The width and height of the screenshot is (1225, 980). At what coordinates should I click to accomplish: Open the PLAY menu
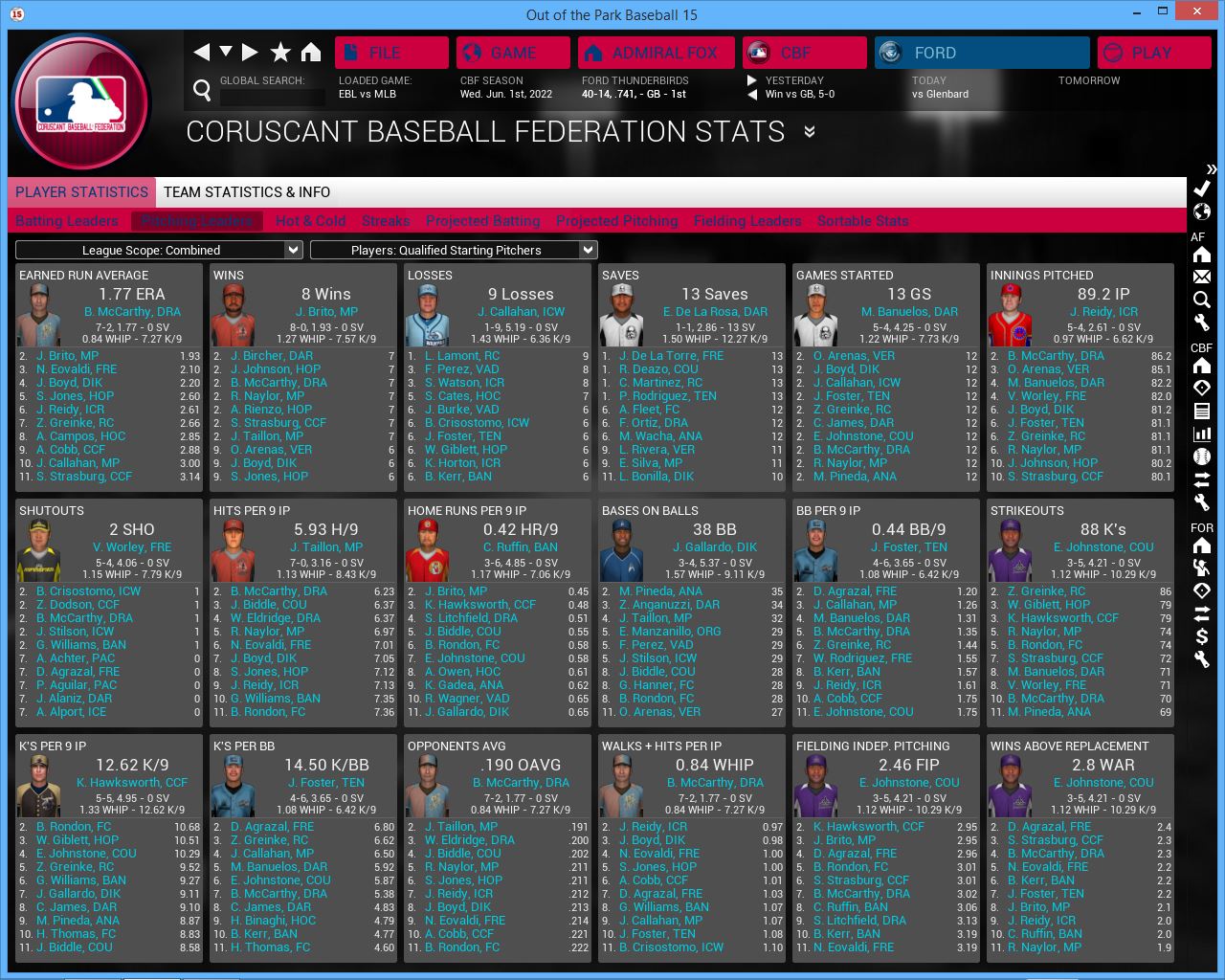pos(1154,53)
